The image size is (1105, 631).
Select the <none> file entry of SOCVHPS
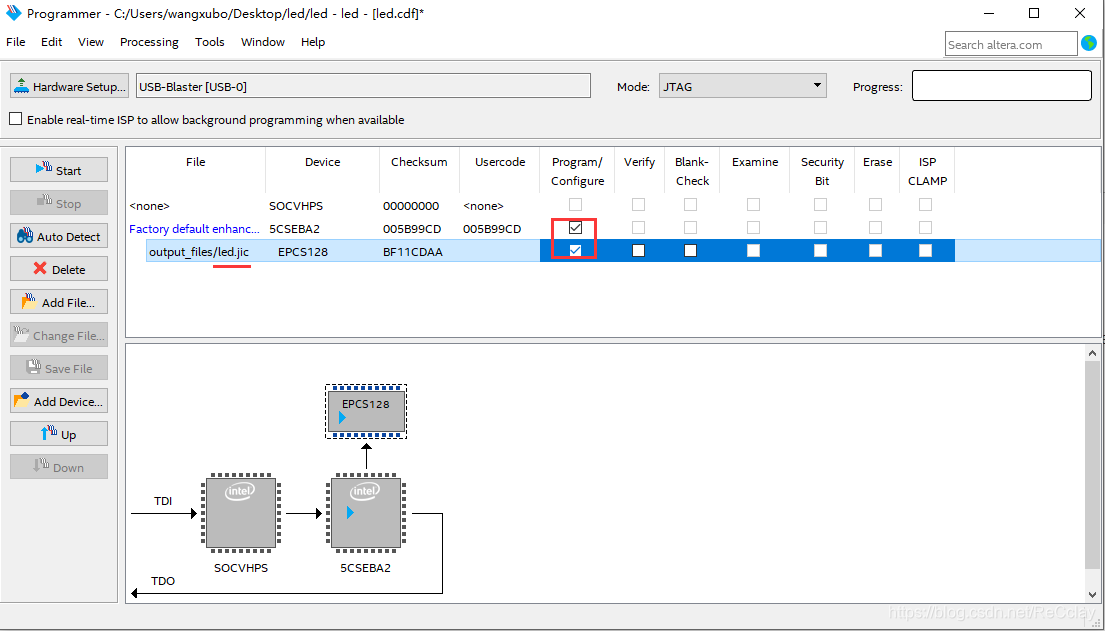150,206
